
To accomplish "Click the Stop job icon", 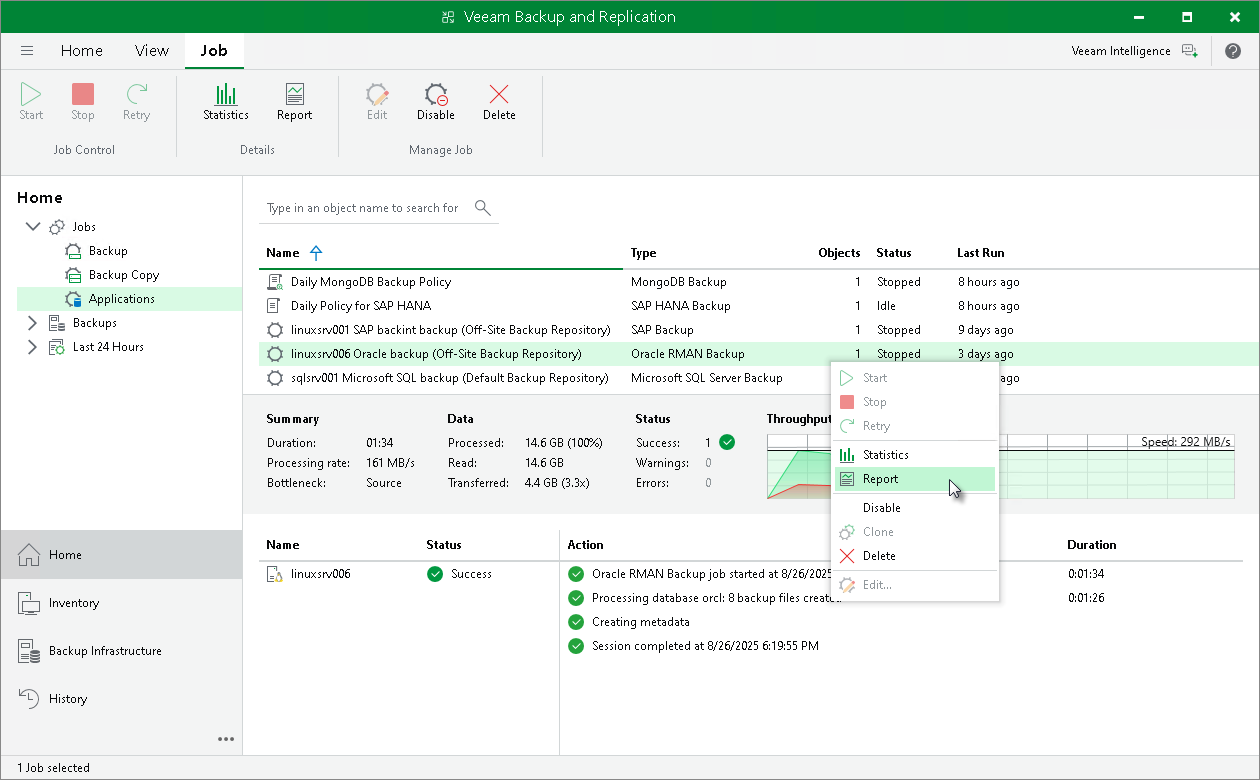I will coord(82,100).
